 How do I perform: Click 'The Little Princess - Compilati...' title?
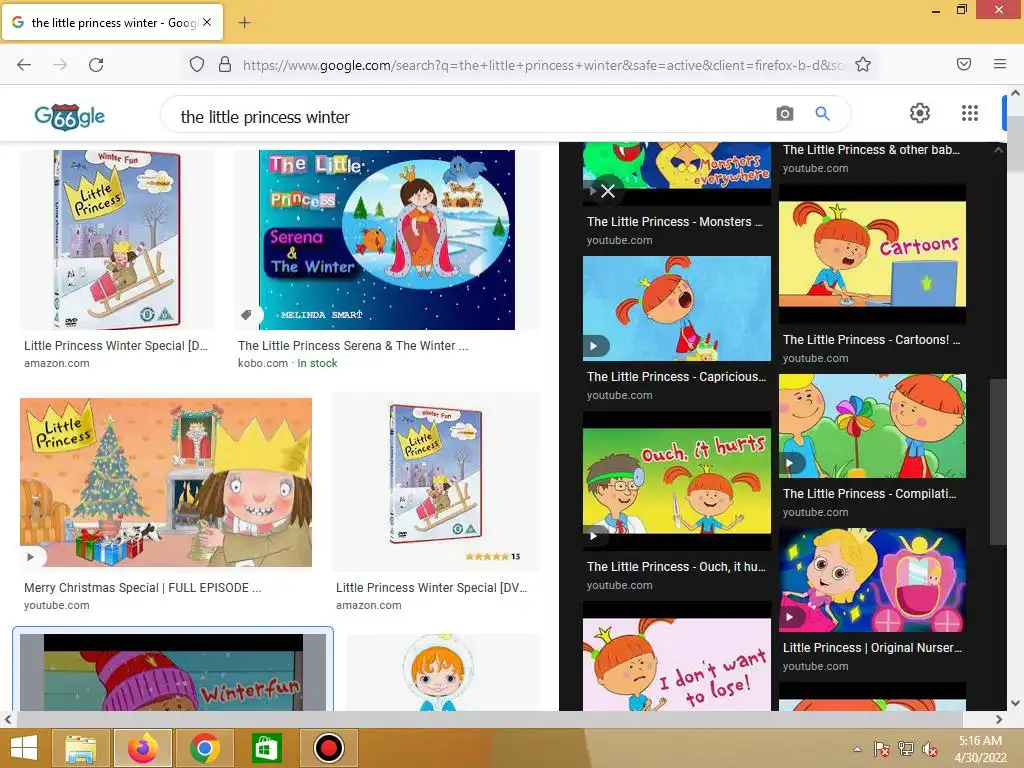pyautogui.click(x=869, y=494)
